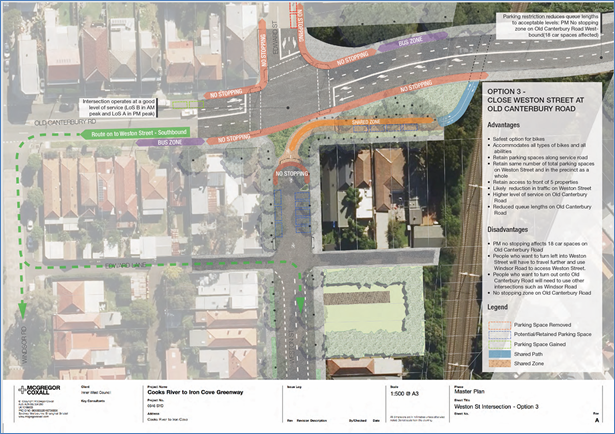Click the 'Parking Space Gained' legend text
Image resolution: width=615 pixels, height=434 pixels.
point(540,344)
